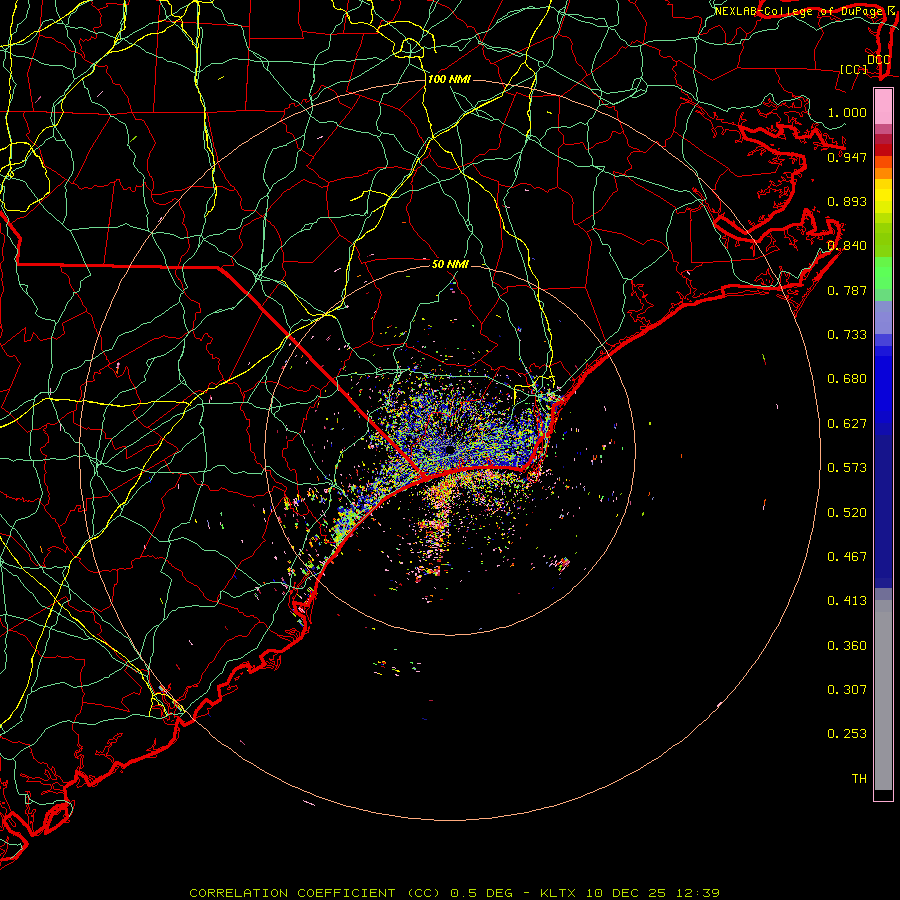900x900 pixels.
Task: Click the 0.253 legend value
Action: coord(847,734)
